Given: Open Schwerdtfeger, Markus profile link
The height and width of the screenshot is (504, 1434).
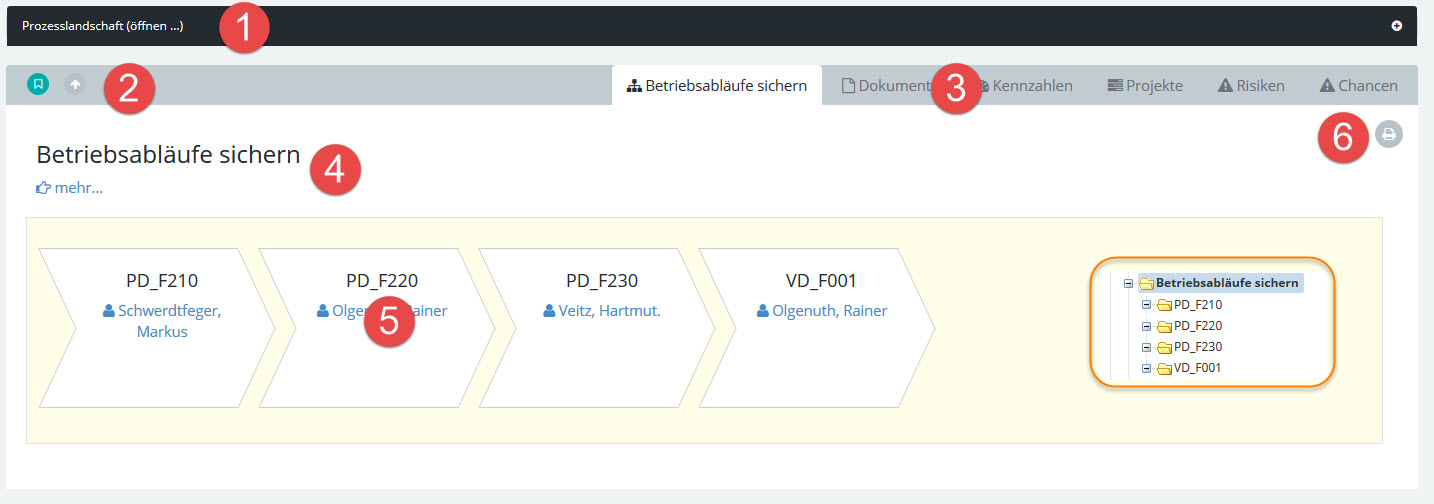Looking at the screenshot, I should (x=162, y=321).
